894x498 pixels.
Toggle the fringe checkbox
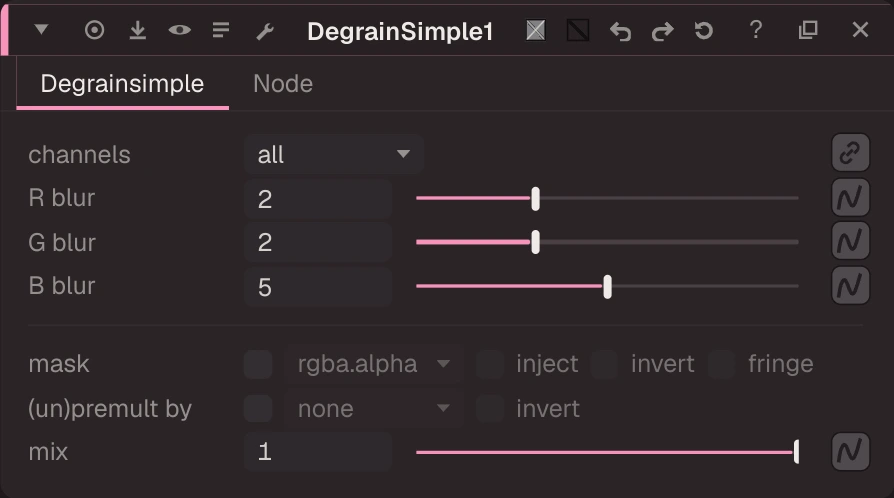pos(722,365)
